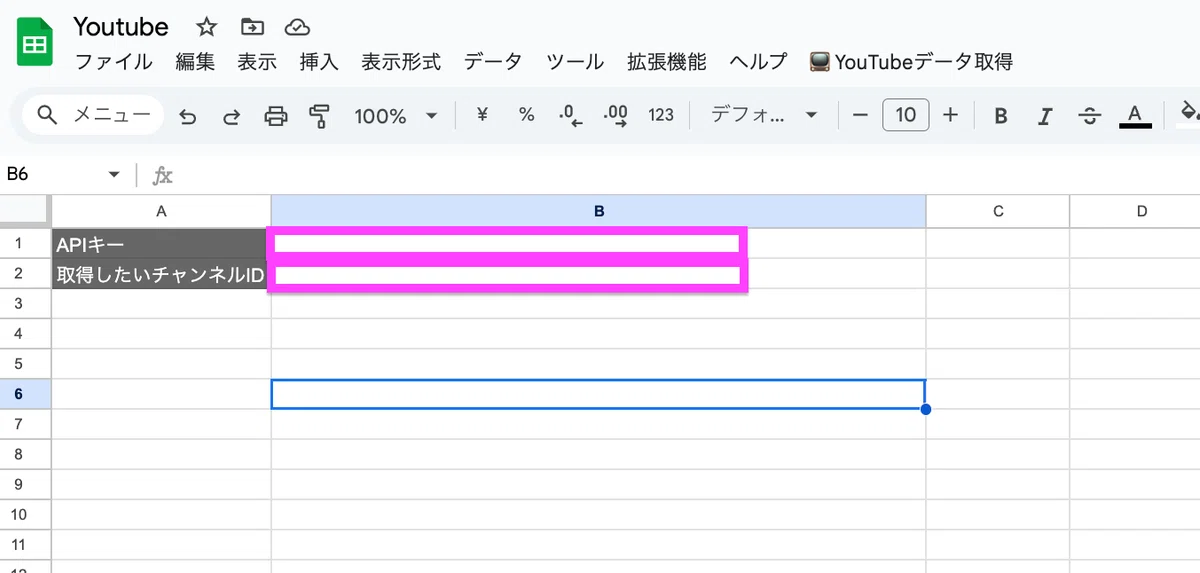
Task: Click the font size field showing 10
Action: [906, 115]
